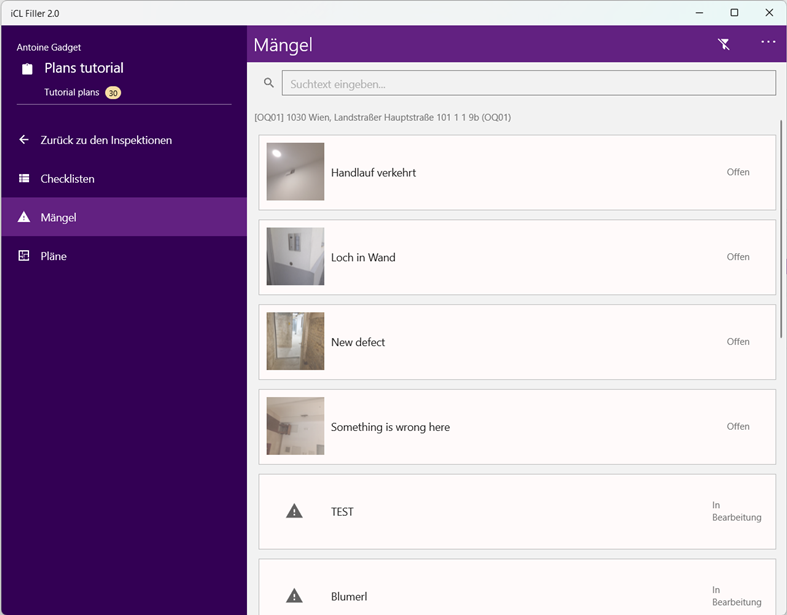This screenshot has height=615, width=787.
Task: Select the TEST defect title
Action: click(342, 512)
